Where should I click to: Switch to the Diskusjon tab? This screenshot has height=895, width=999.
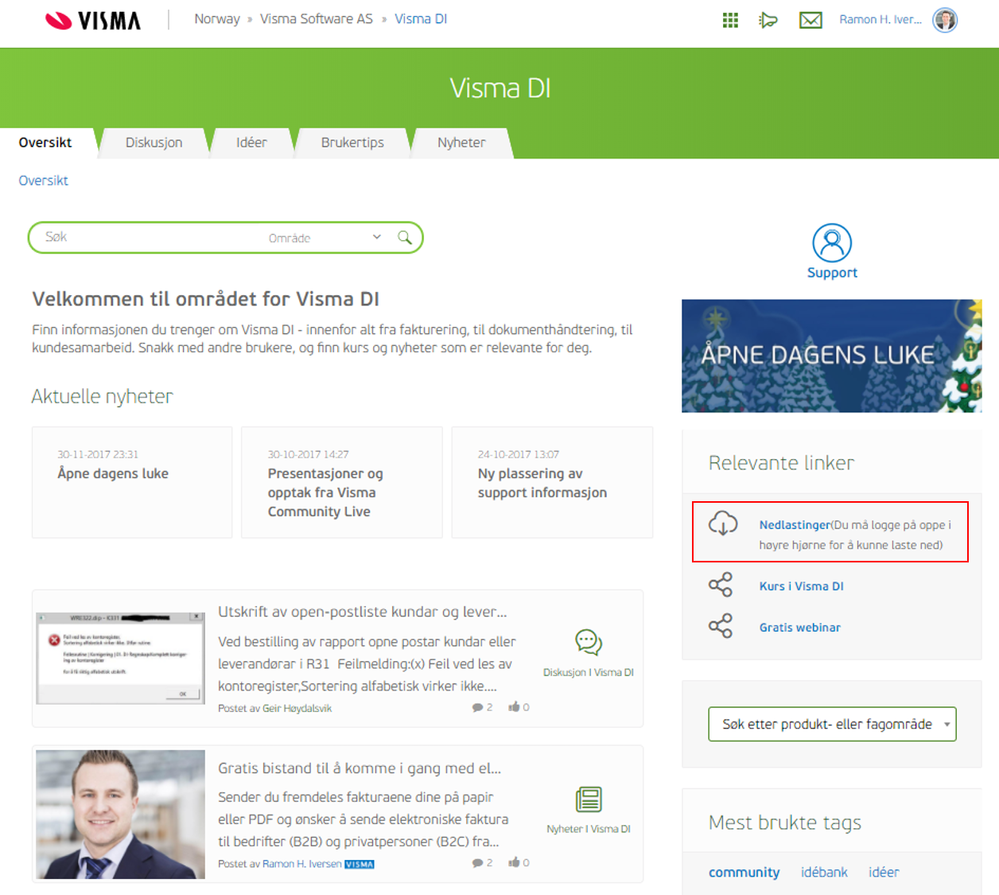[154, 143]
